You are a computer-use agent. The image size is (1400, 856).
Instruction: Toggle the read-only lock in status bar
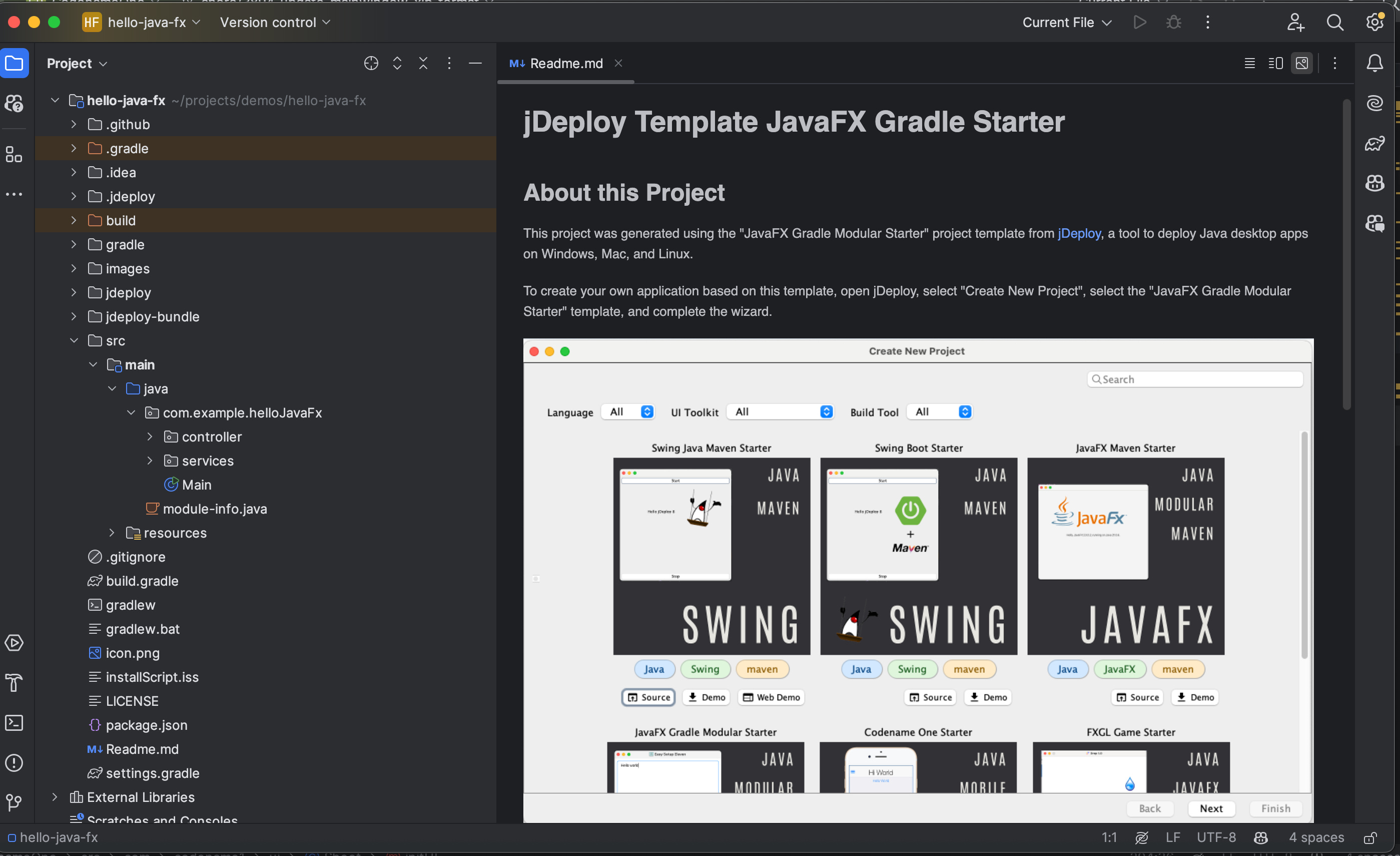(1370, 838)
